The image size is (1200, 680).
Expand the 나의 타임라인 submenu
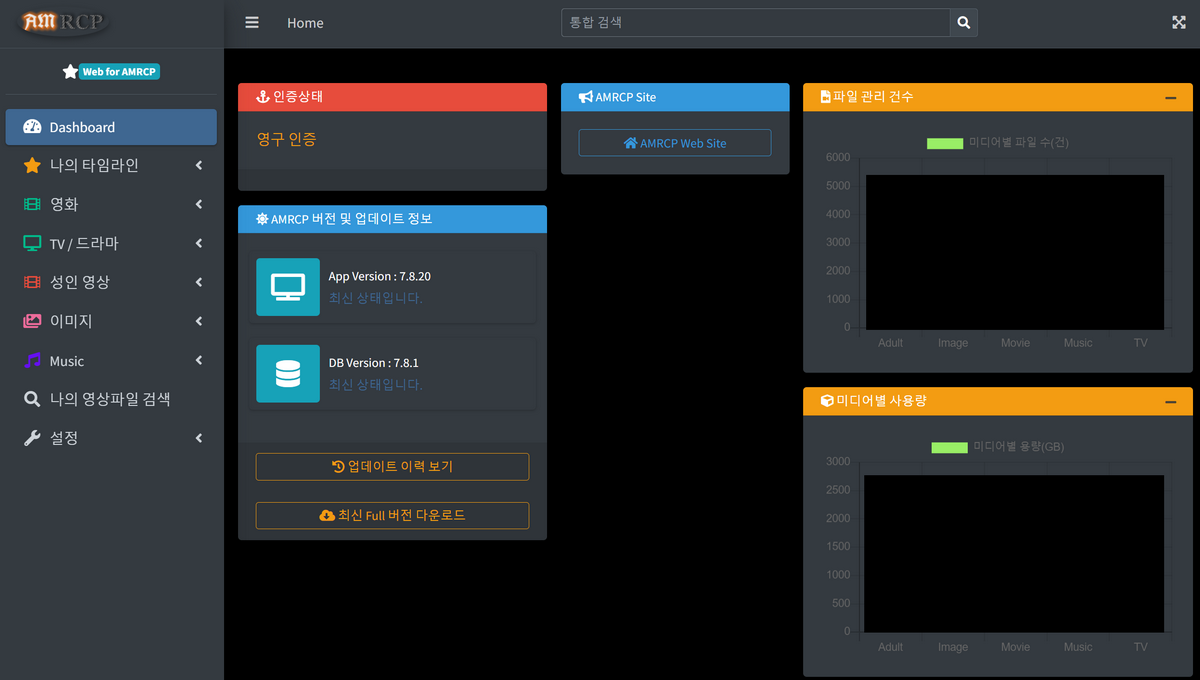[199, 166]
